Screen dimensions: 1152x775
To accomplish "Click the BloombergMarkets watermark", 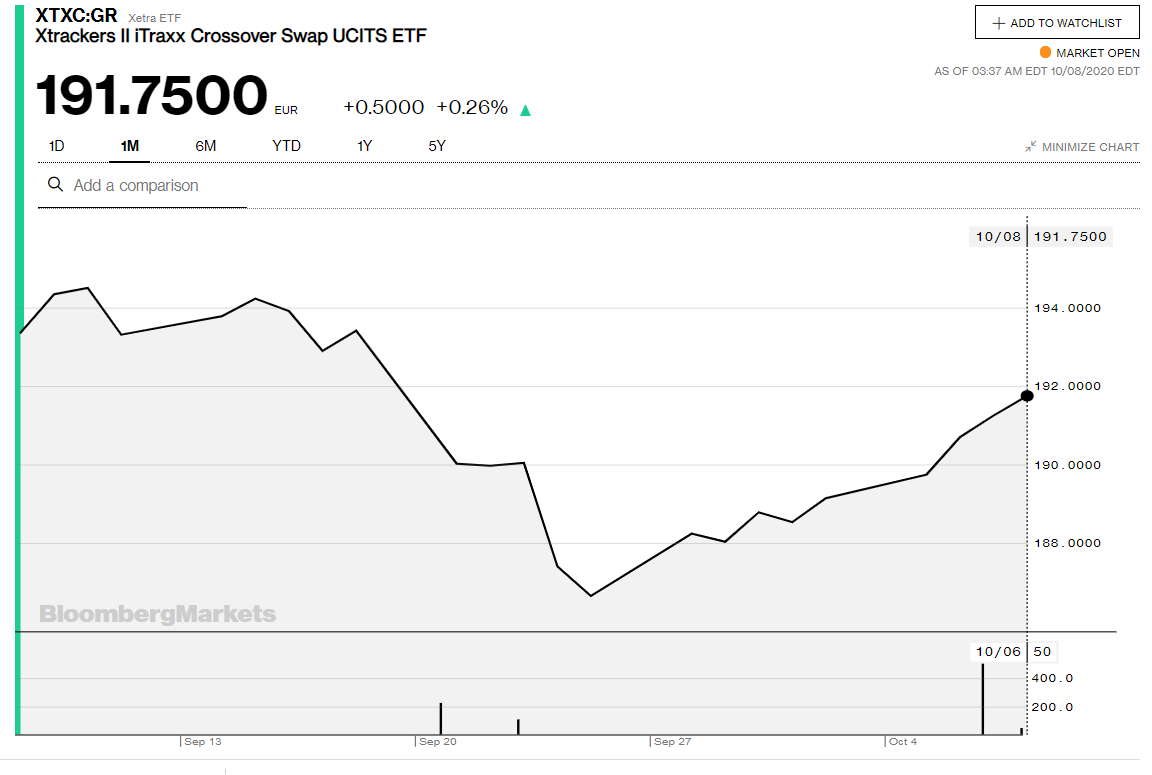I will point(157,614).
